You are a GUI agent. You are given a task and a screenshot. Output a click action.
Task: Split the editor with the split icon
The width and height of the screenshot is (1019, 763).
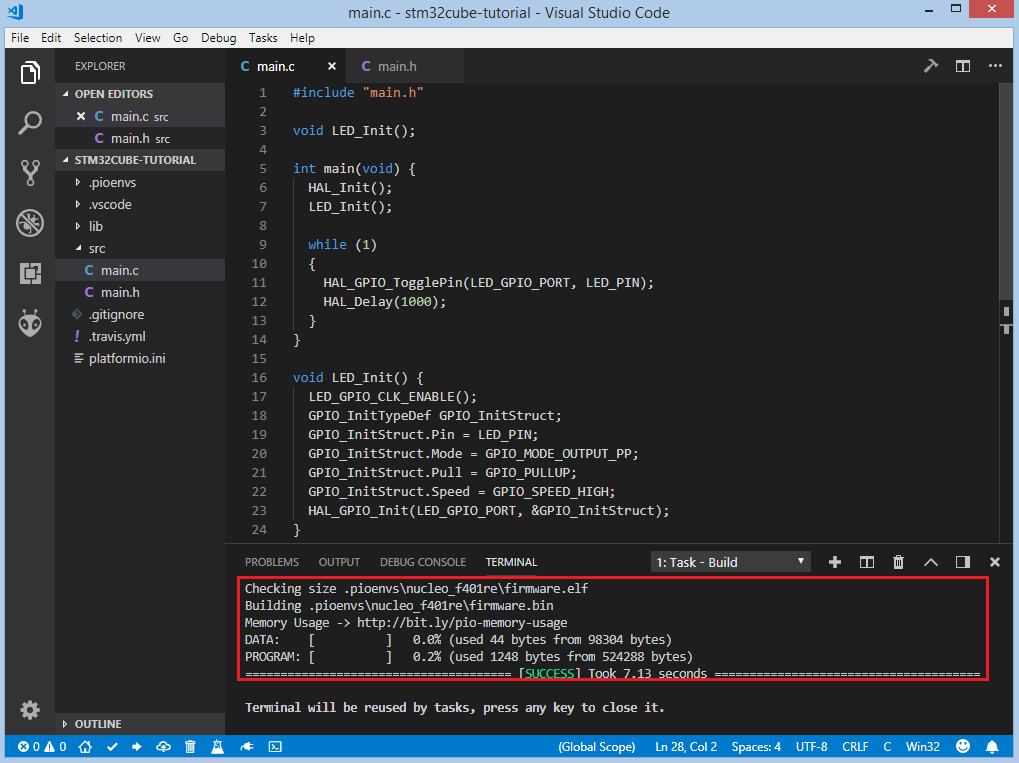962,66
